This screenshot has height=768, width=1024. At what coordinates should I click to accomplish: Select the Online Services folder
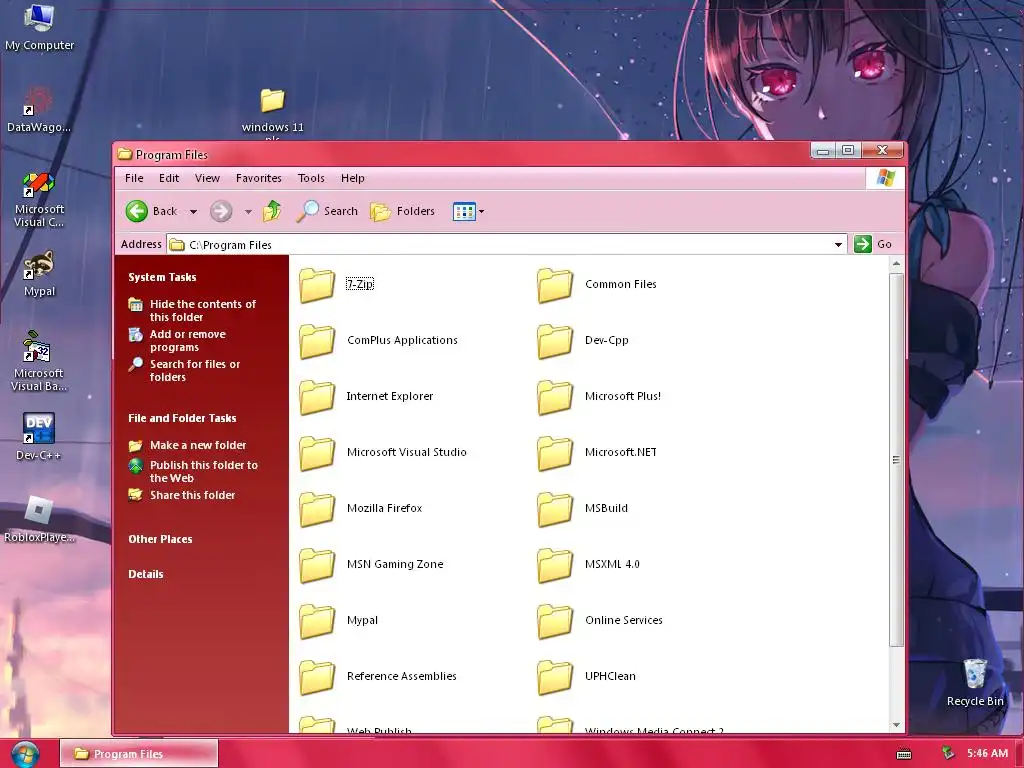pyautogui.click(x=600, y=621)
